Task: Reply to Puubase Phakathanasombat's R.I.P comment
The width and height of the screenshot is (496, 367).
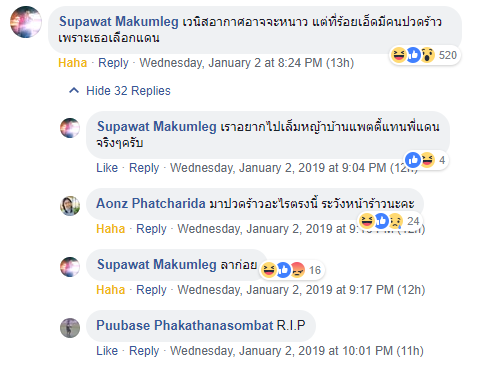Action: click(x=144, y=351)
